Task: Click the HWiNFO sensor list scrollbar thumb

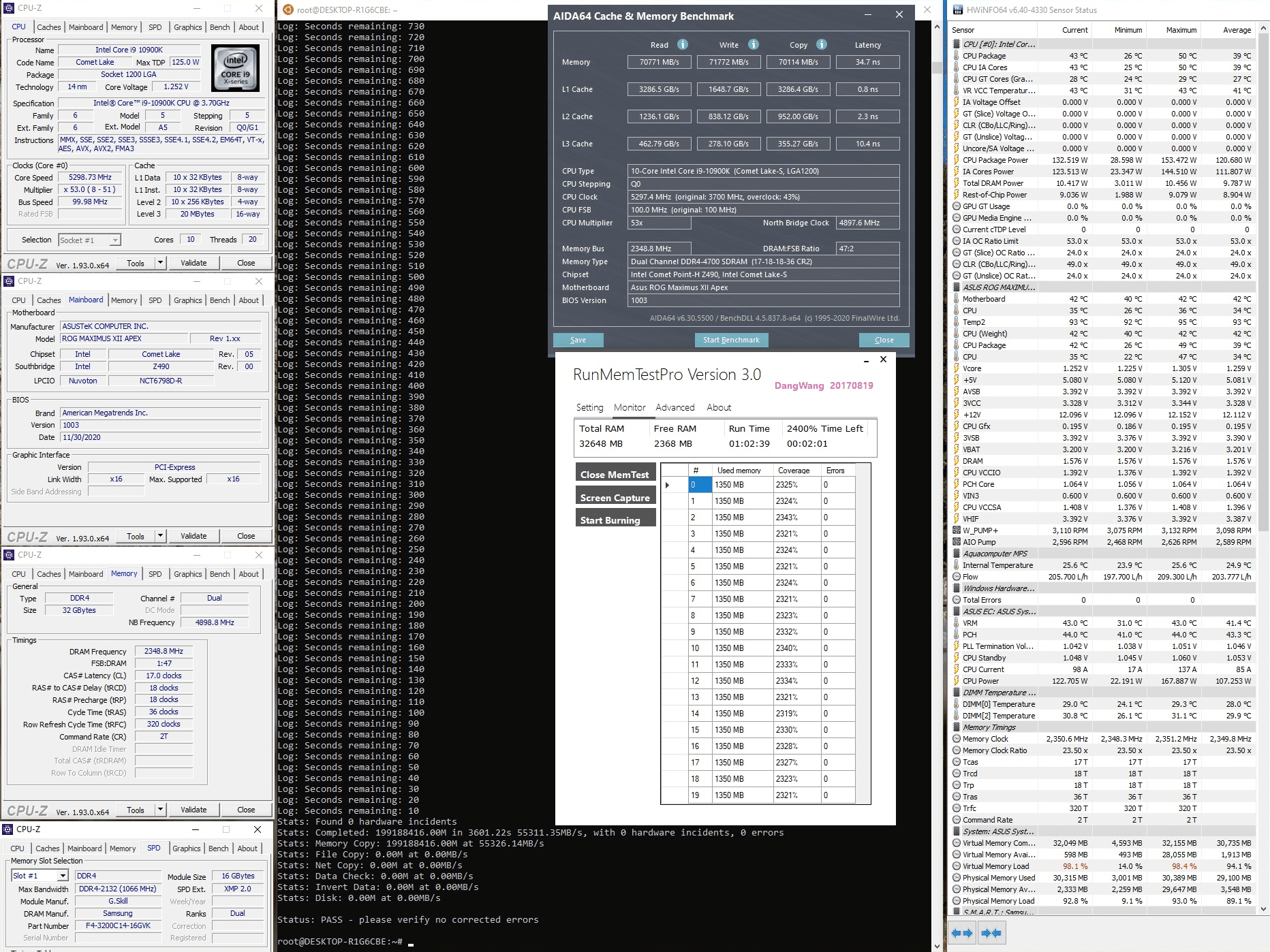Action: (1264, 283)
